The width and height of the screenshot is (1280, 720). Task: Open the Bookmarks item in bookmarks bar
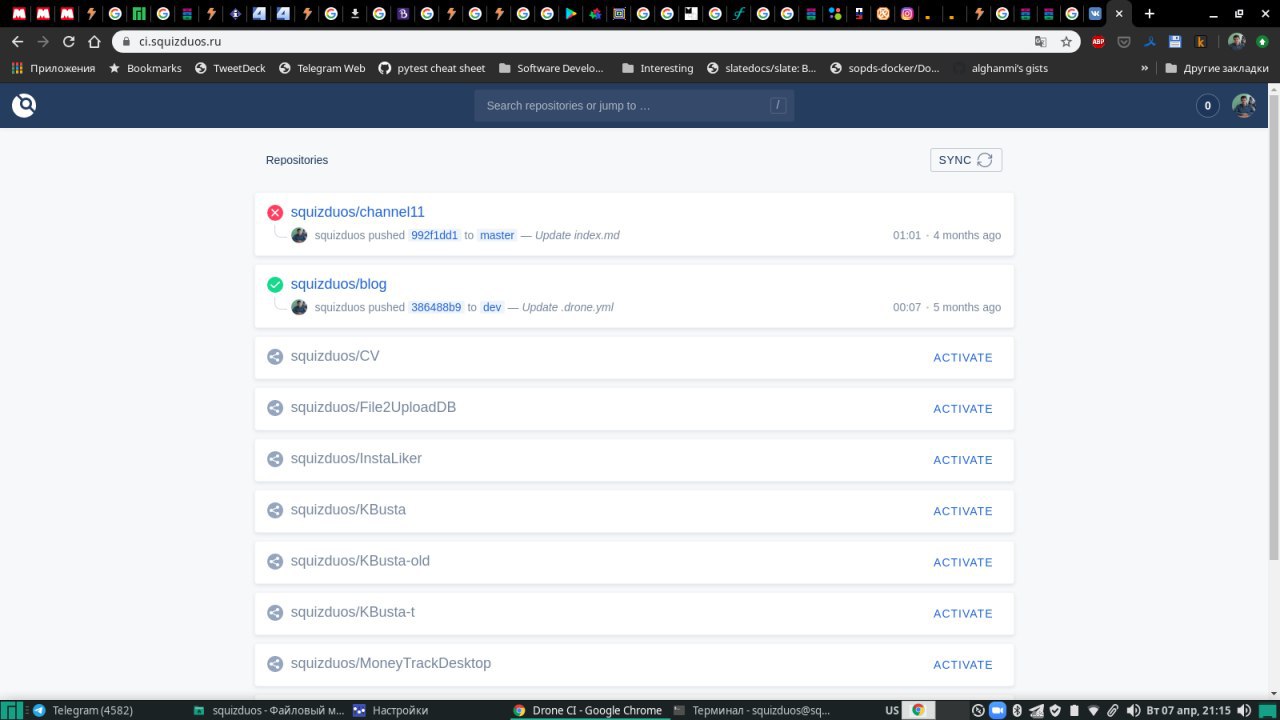point(145,68)
